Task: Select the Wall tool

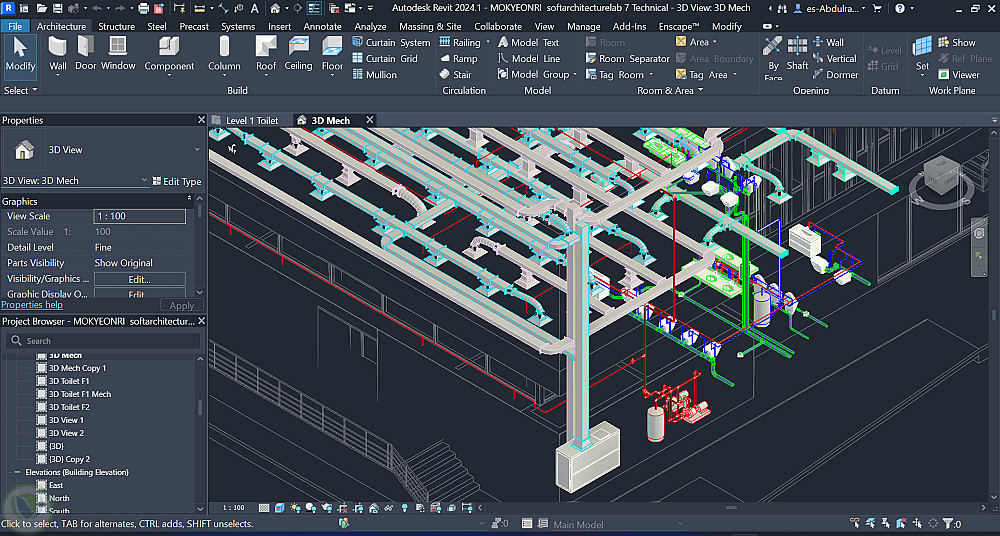Action: [57, 54]
